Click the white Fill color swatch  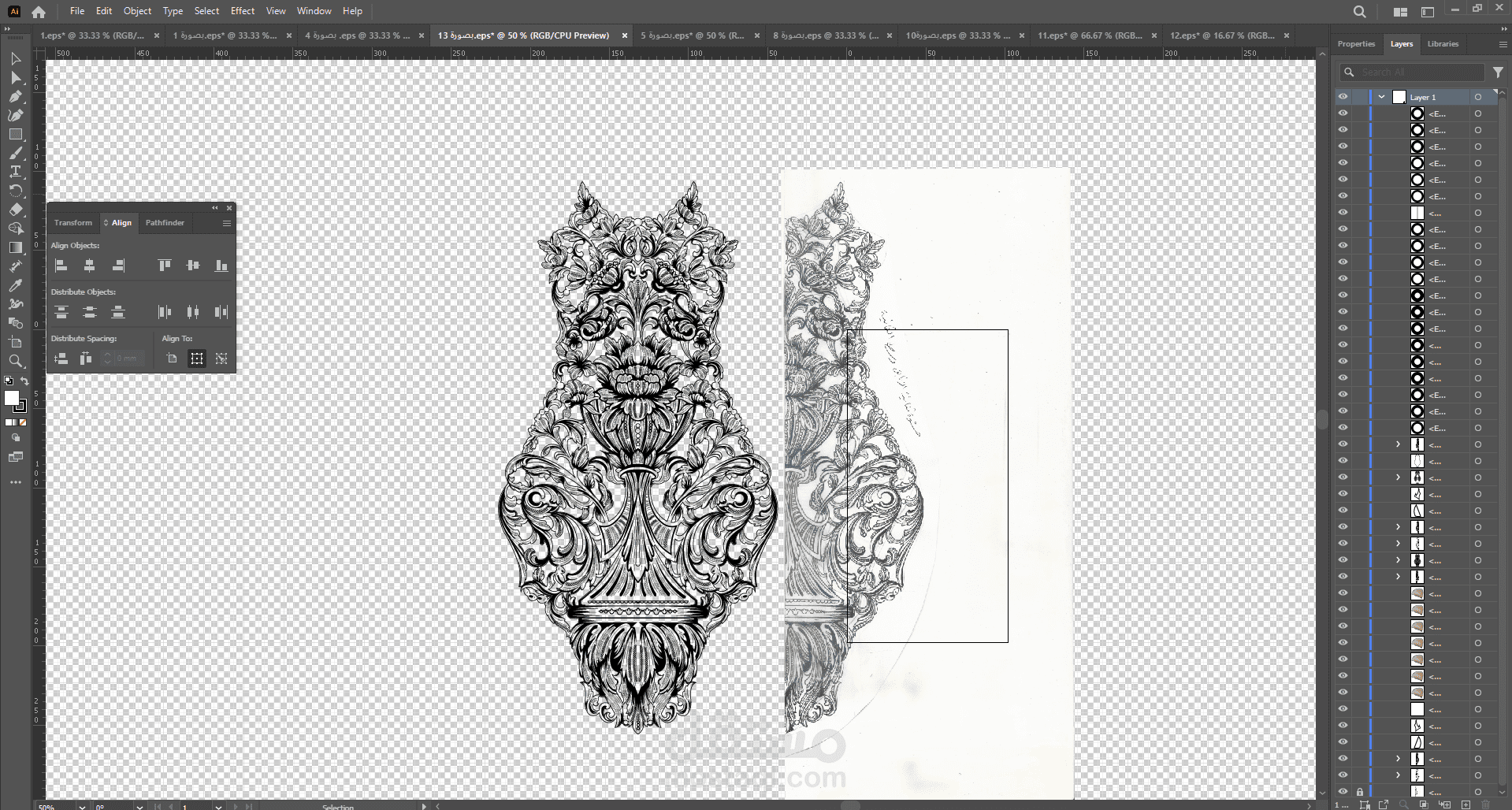click(x=11, y=399)
